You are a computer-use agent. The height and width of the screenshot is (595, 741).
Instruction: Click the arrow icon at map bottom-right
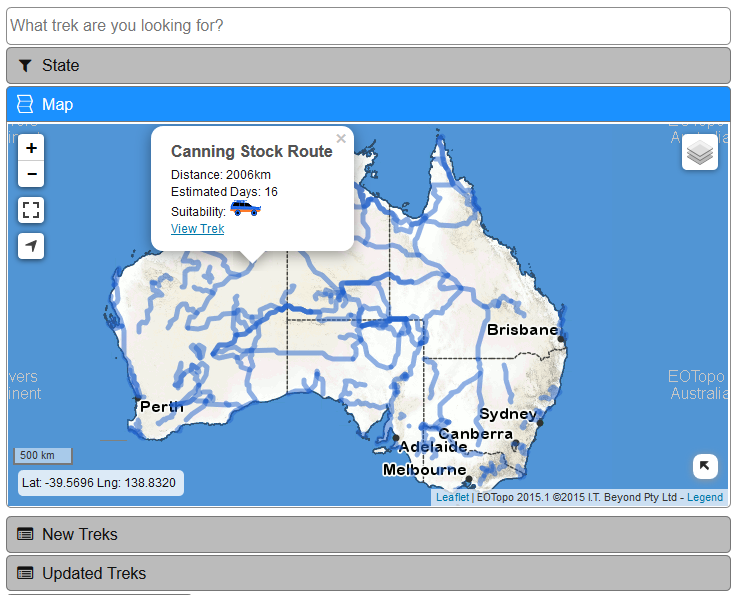coord(705,466)
